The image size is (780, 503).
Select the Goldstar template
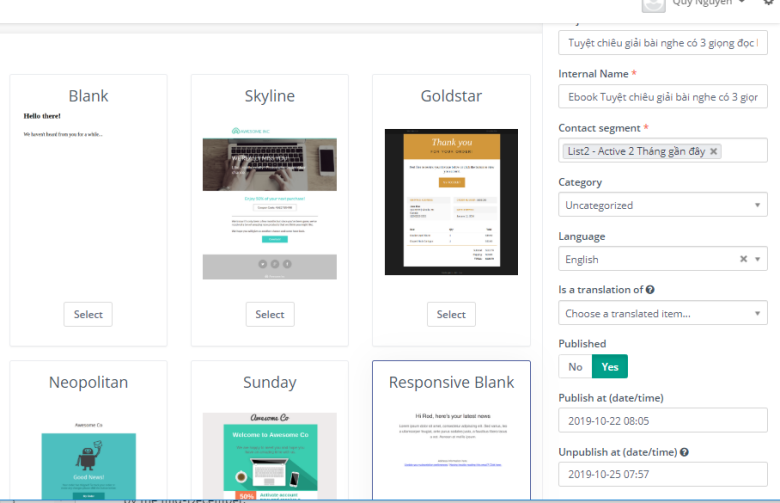click(x=451, y=314)
